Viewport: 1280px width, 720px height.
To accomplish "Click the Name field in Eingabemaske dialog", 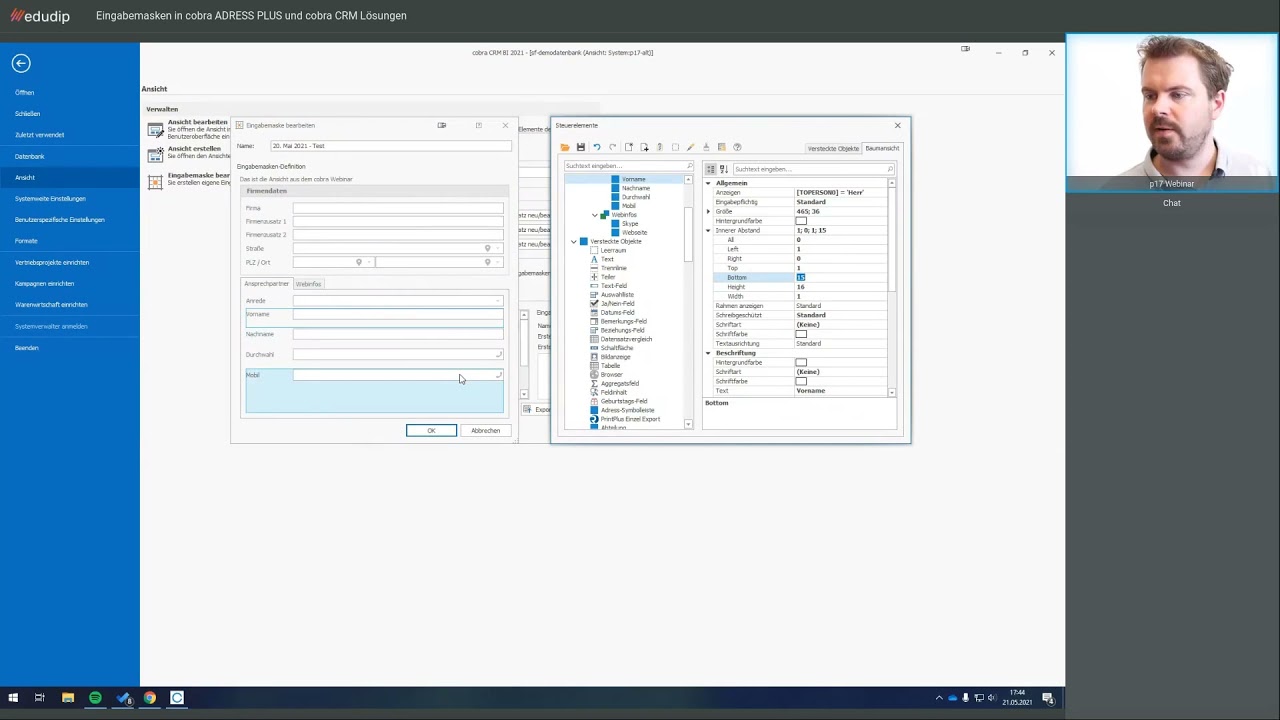I will pos(390,146).
